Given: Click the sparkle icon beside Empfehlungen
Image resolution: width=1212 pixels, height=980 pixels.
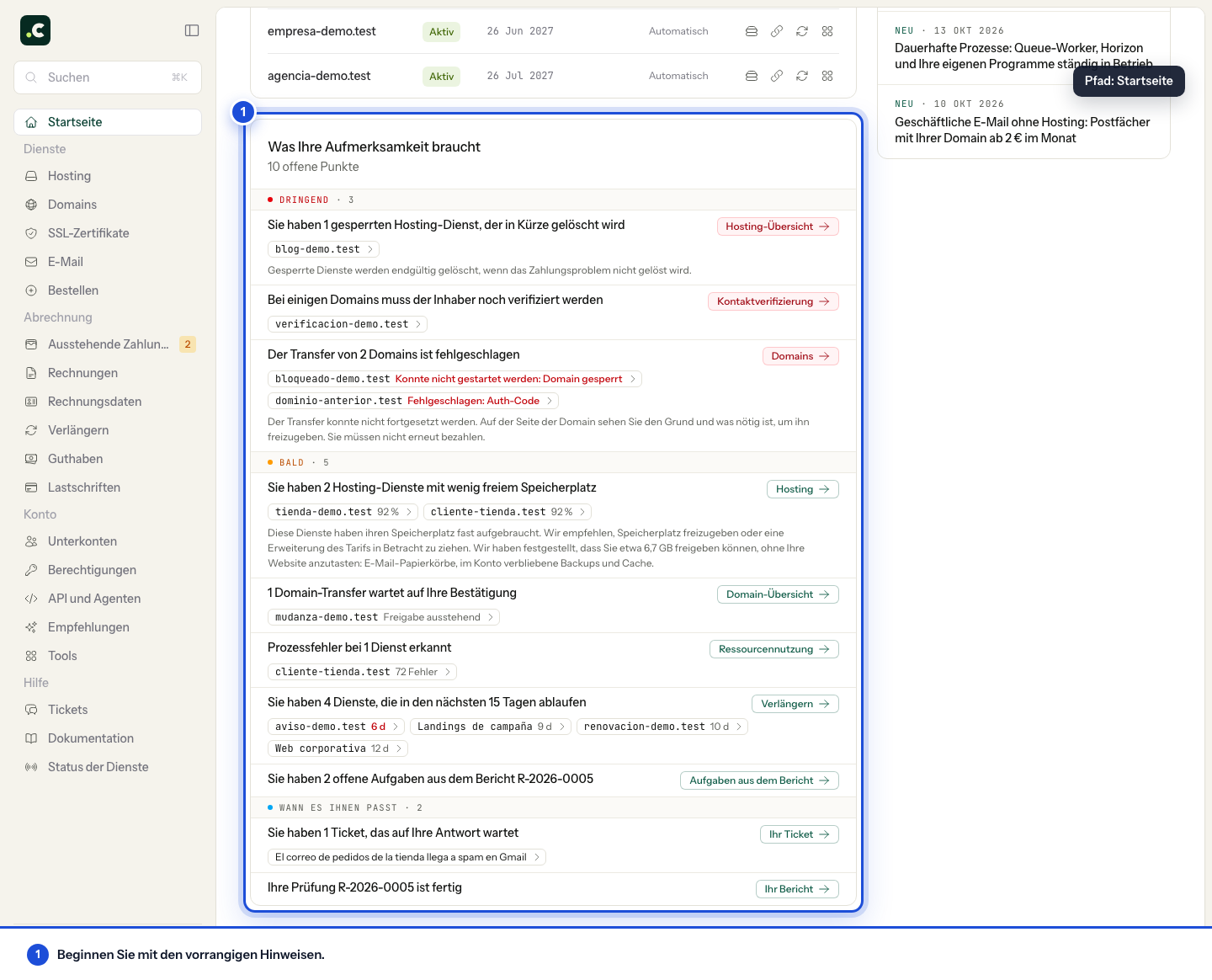Looking at the screenshot, I should click(x=31, y=627).
